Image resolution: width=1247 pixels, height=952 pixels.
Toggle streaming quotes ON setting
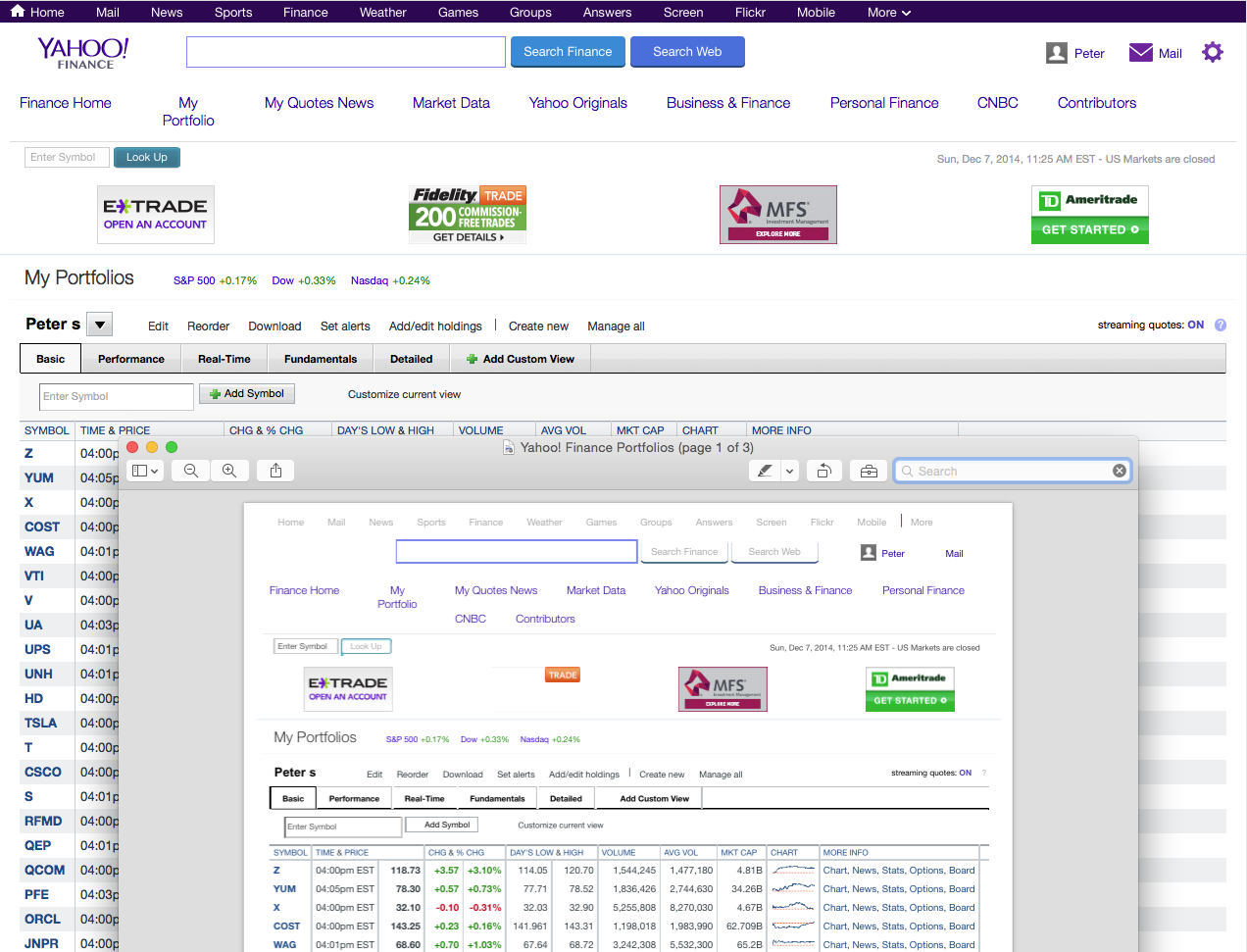click(1195, 326)
